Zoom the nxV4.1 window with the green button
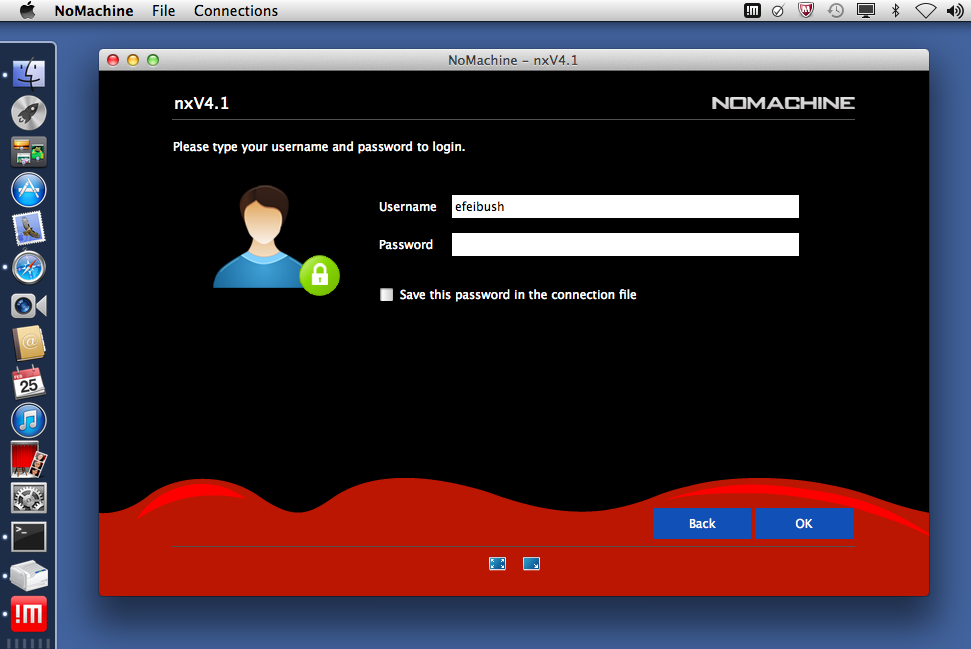 tap(152, 59)
